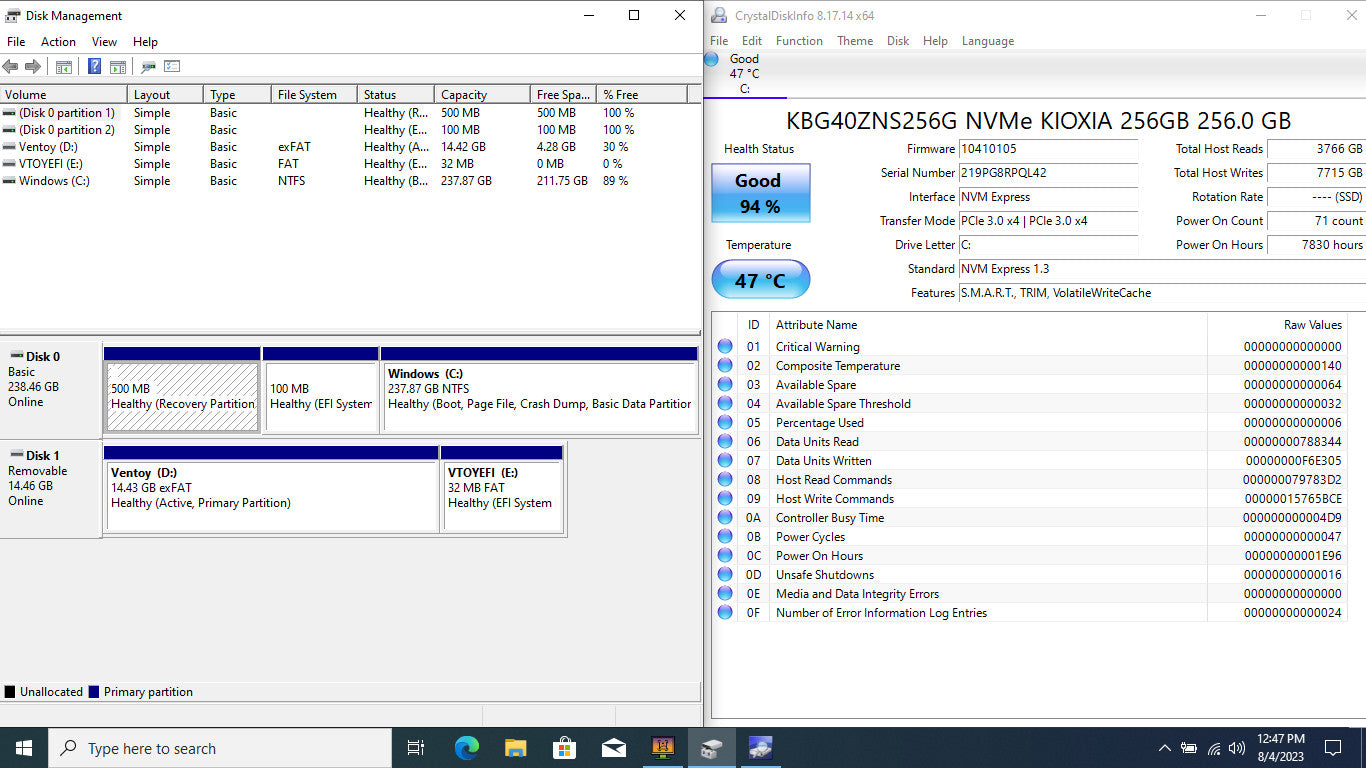Toggle the Show/Hide Console Tree toolbar icon
Viewport: 1366px width, 768px height.
(64, 67)
